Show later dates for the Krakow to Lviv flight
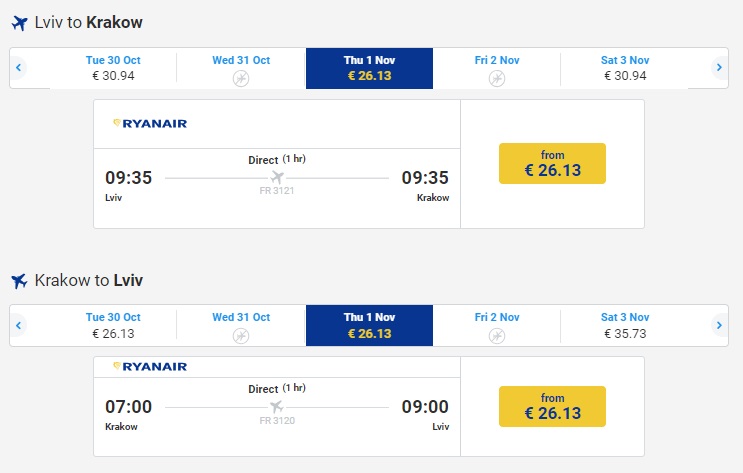 (718, 325)
